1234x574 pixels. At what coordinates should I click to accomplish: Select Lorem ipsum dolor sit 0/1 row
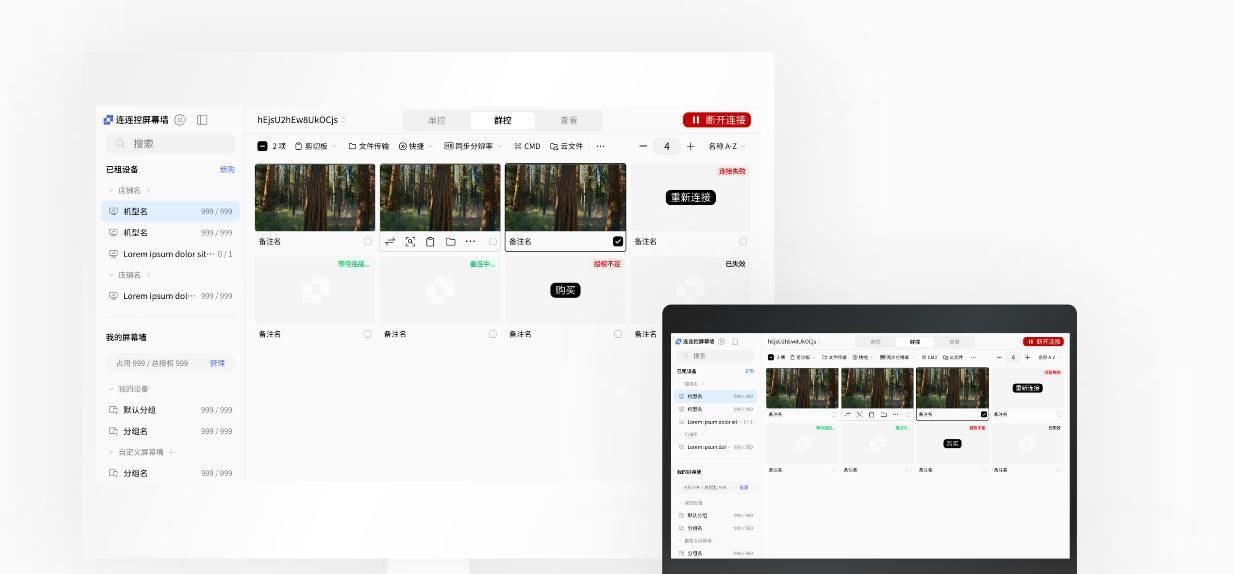[170, 254]
